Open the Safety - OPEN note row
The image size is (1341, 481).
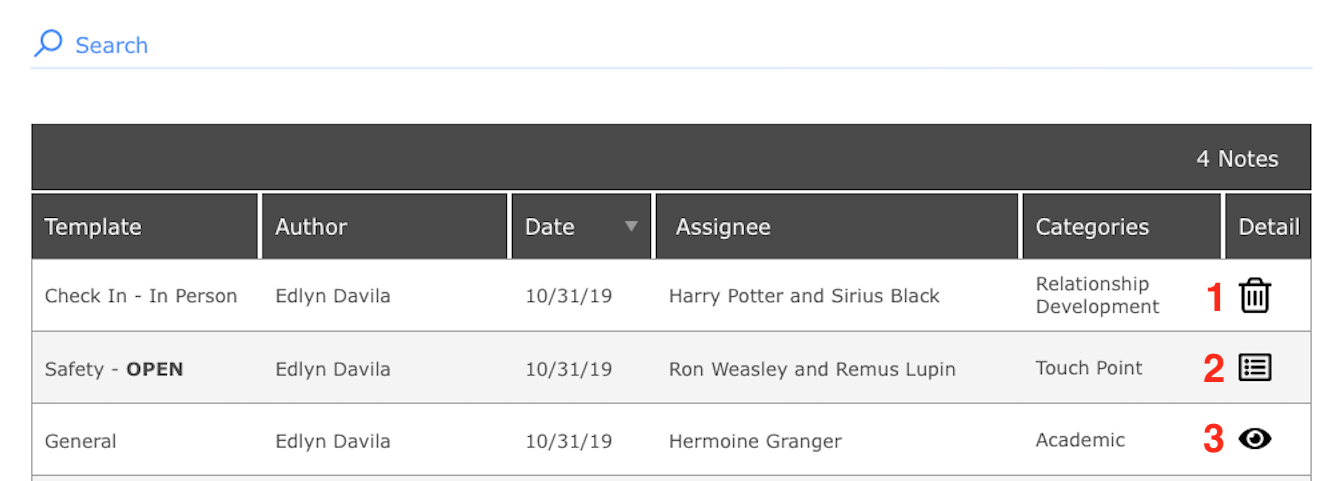114,369
